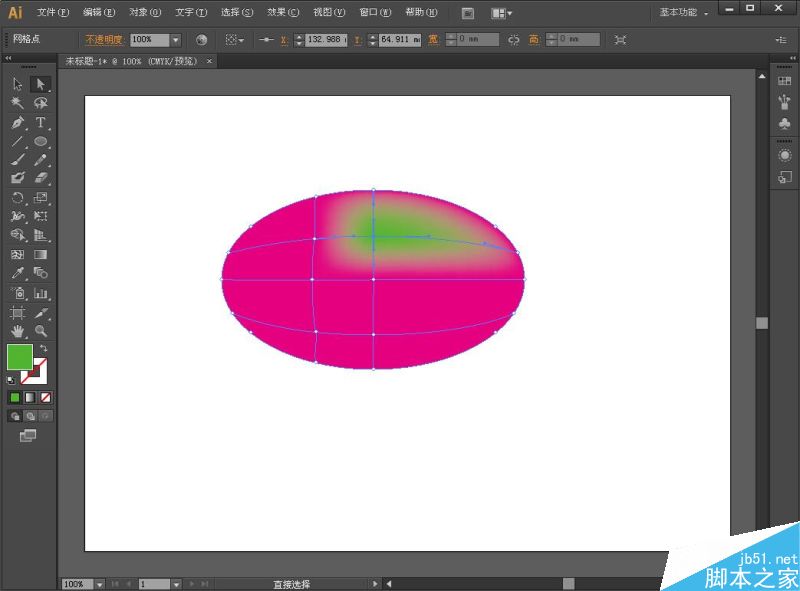This screenshot has width=800, height=591.
Task: Select the Blob Brush tool
Action: [x=17, y=178]
